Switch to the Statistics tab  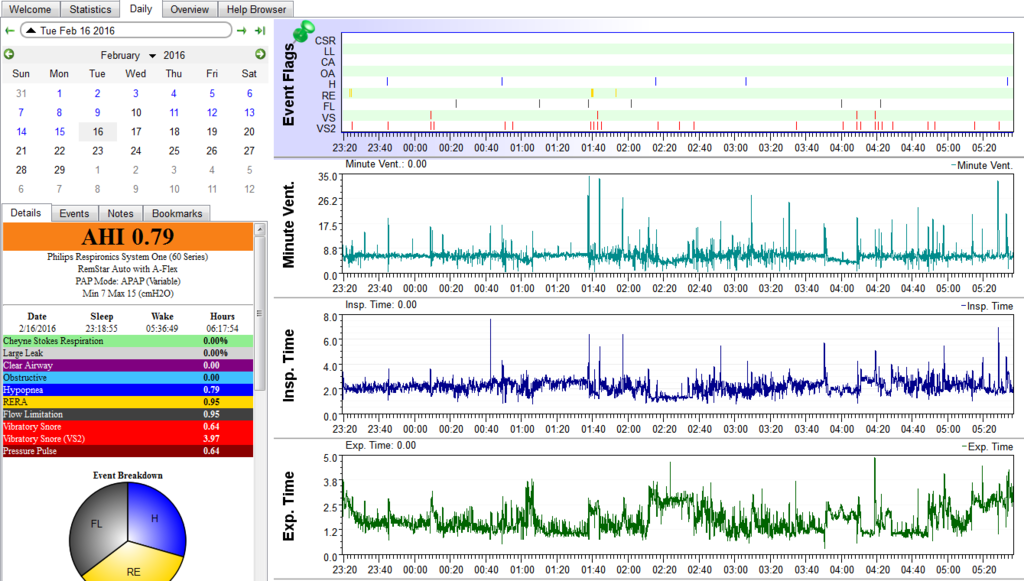[91, 9]
